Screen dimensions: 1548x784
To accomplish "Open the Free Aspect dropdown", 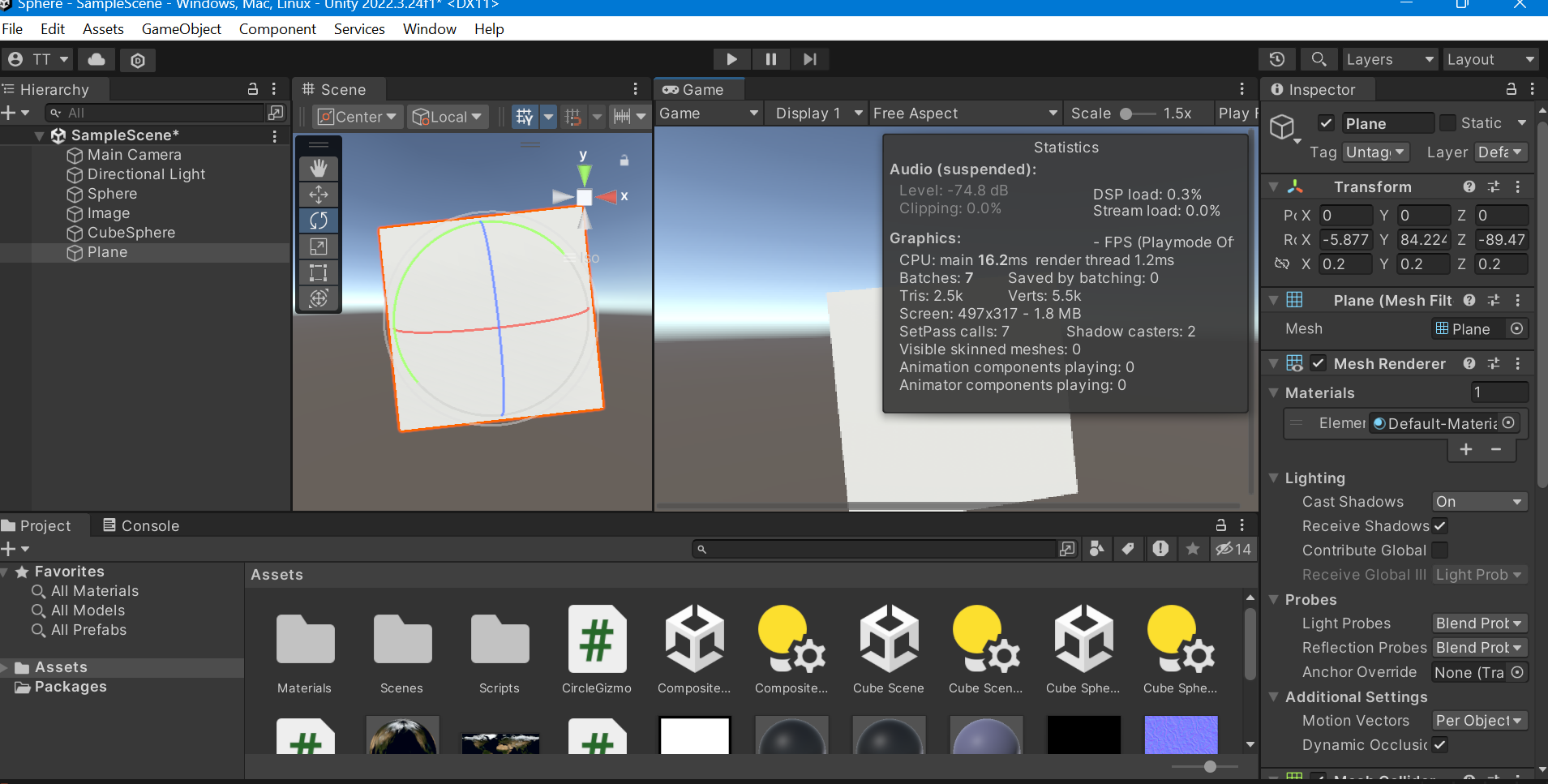I will (965, 114).
